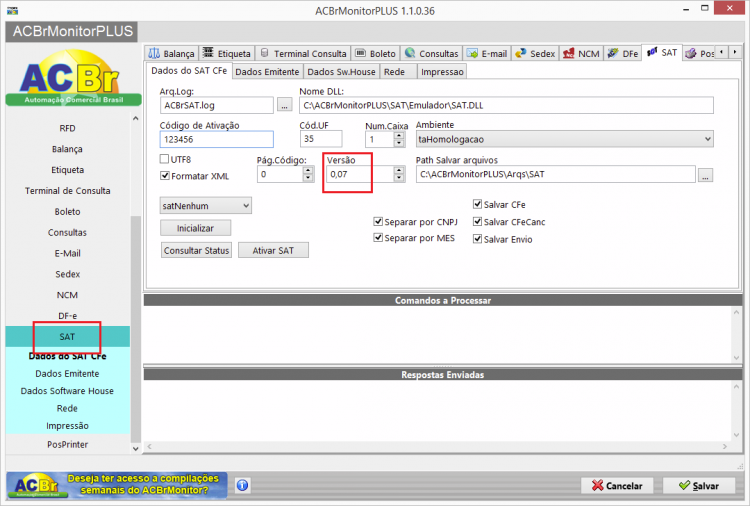Image resolution: width=750 pixels, height=506 pixels.
Task: Open the Balança tab with scale icon
Action: (x=172, y=54)
